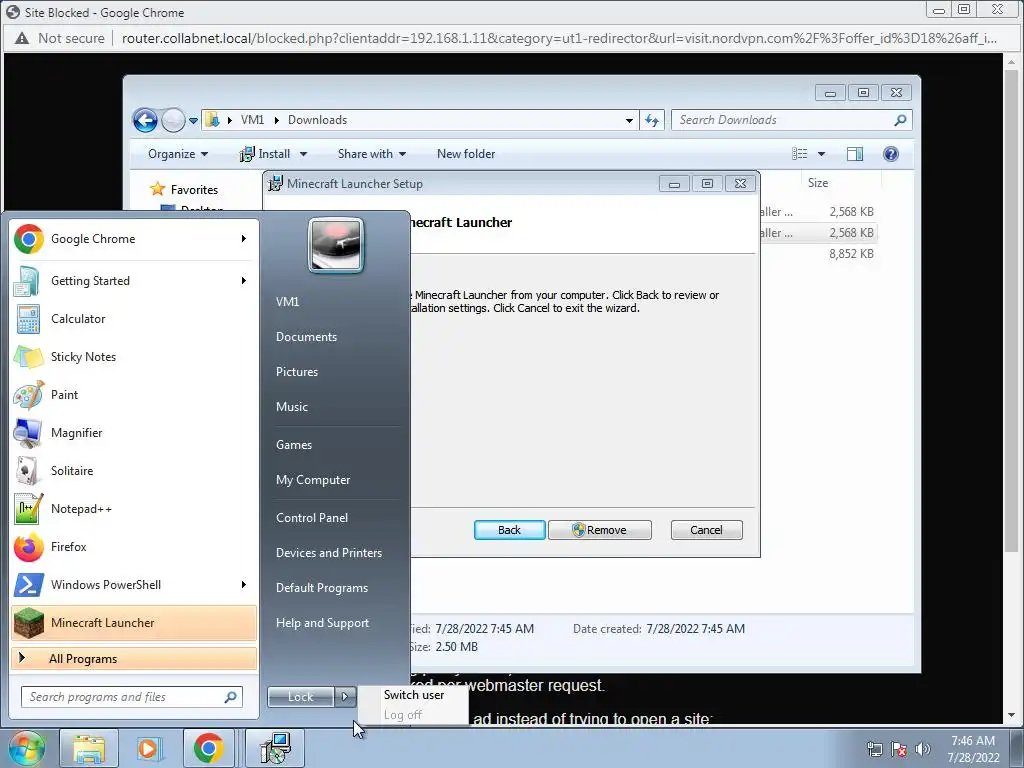This screenshot has width=1024, height=768.
Task: Open Help and Support
Action: coord(323,623)
